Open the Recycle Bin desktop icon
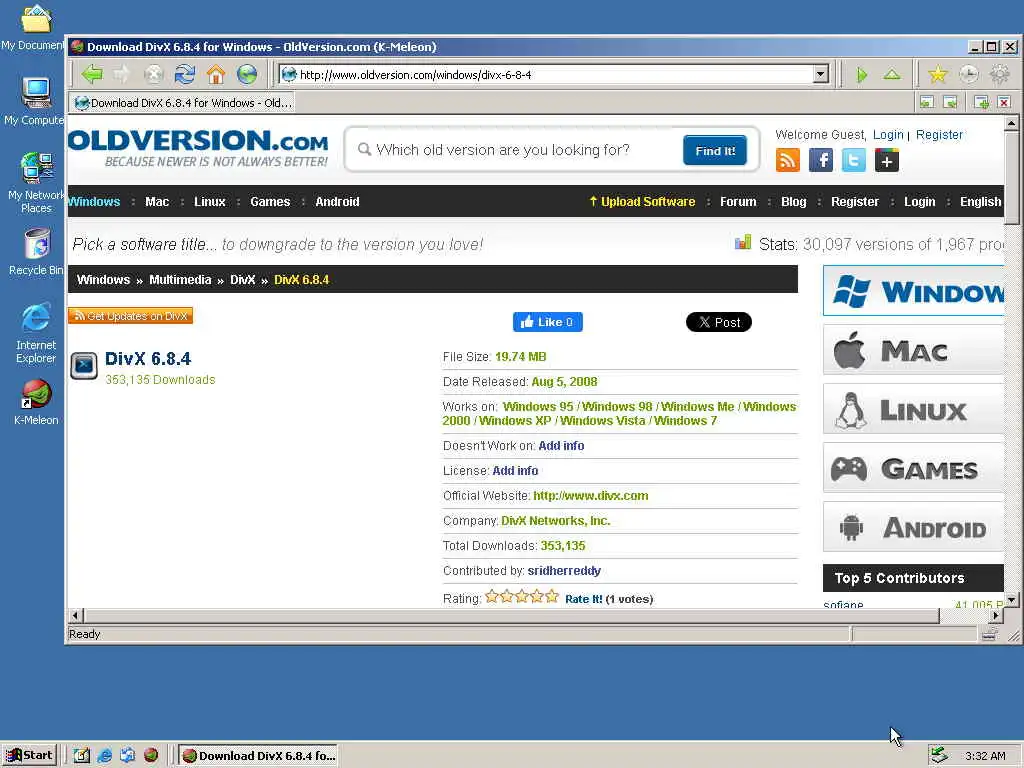 [x=37, y=251]
